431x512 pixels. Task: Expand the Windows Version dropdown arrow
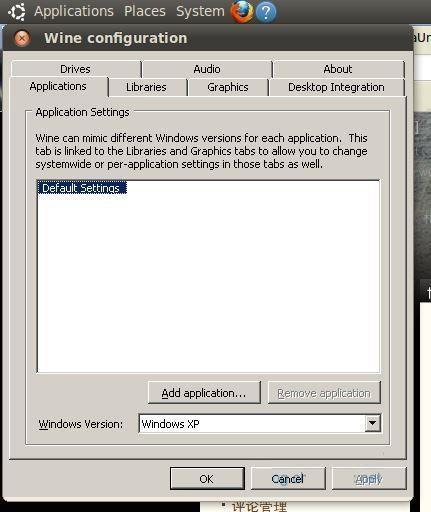pos(373,424)
